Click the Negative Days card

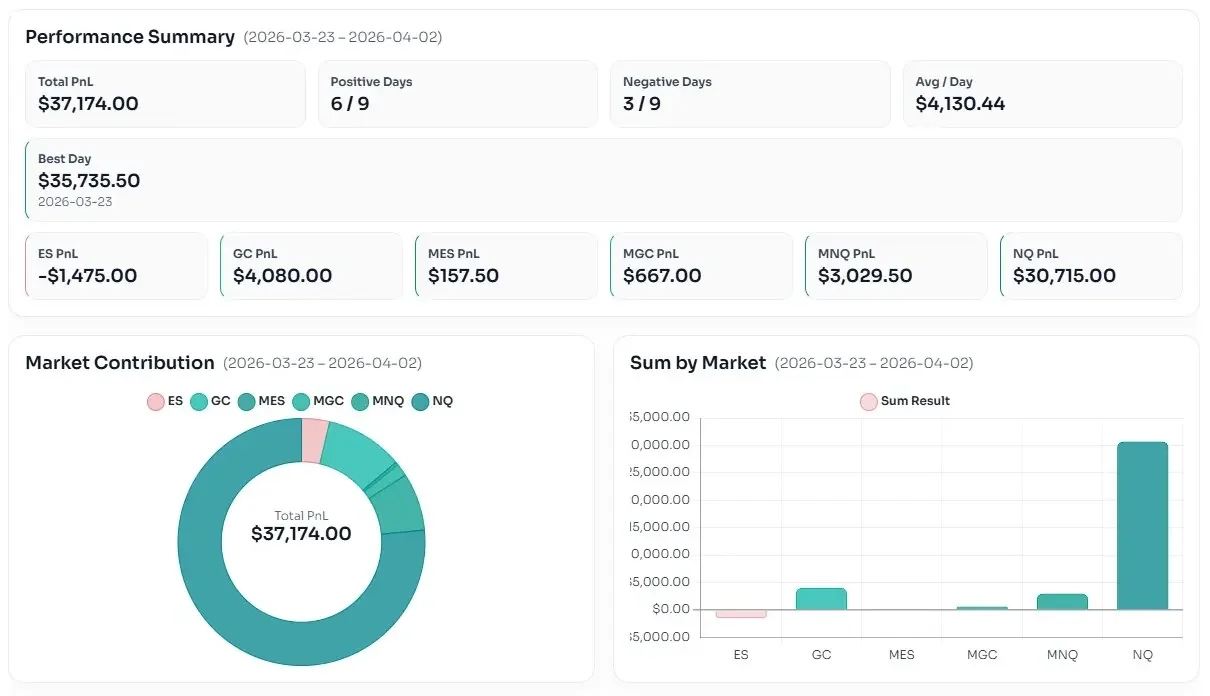click(x=749, y=94)
